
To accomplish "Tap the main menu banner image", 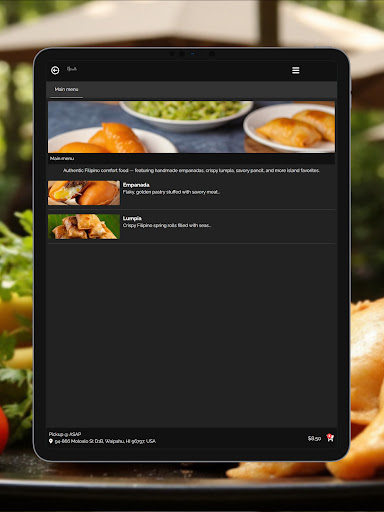I will pos(191,127).
